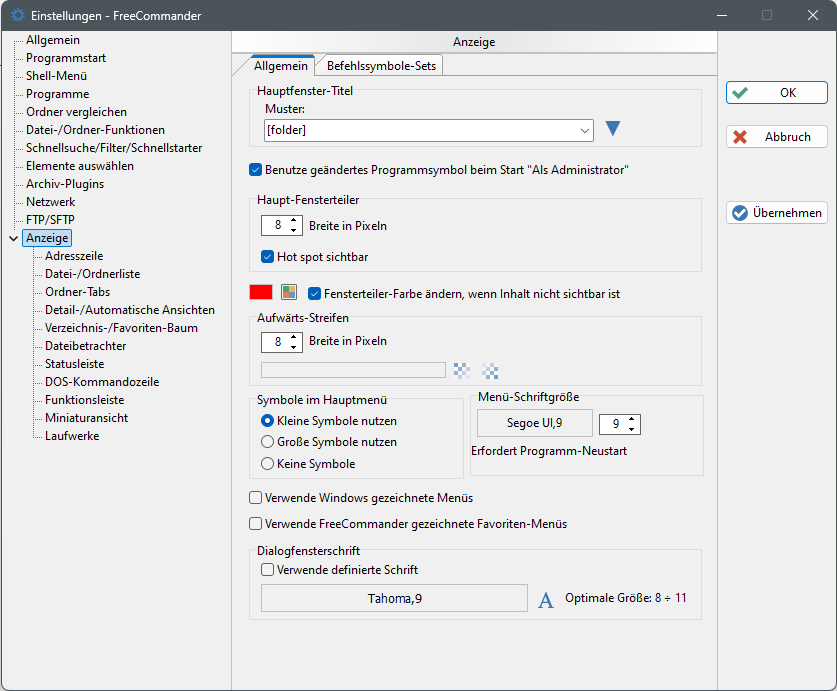Click the blue triangle next to Muster field
The height and width of the screenshot is (691, 837).
point(613,128)
